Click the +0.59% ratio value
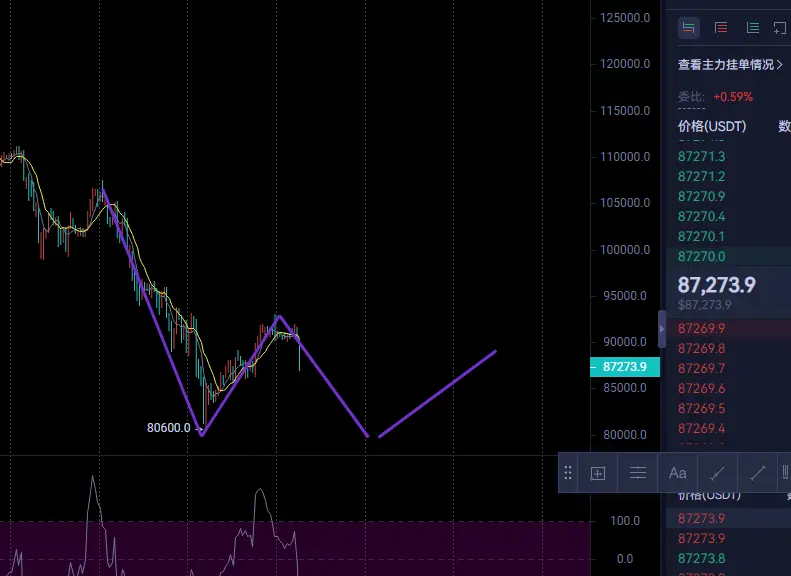The image size is (791, 576). (x=733, y=97)
